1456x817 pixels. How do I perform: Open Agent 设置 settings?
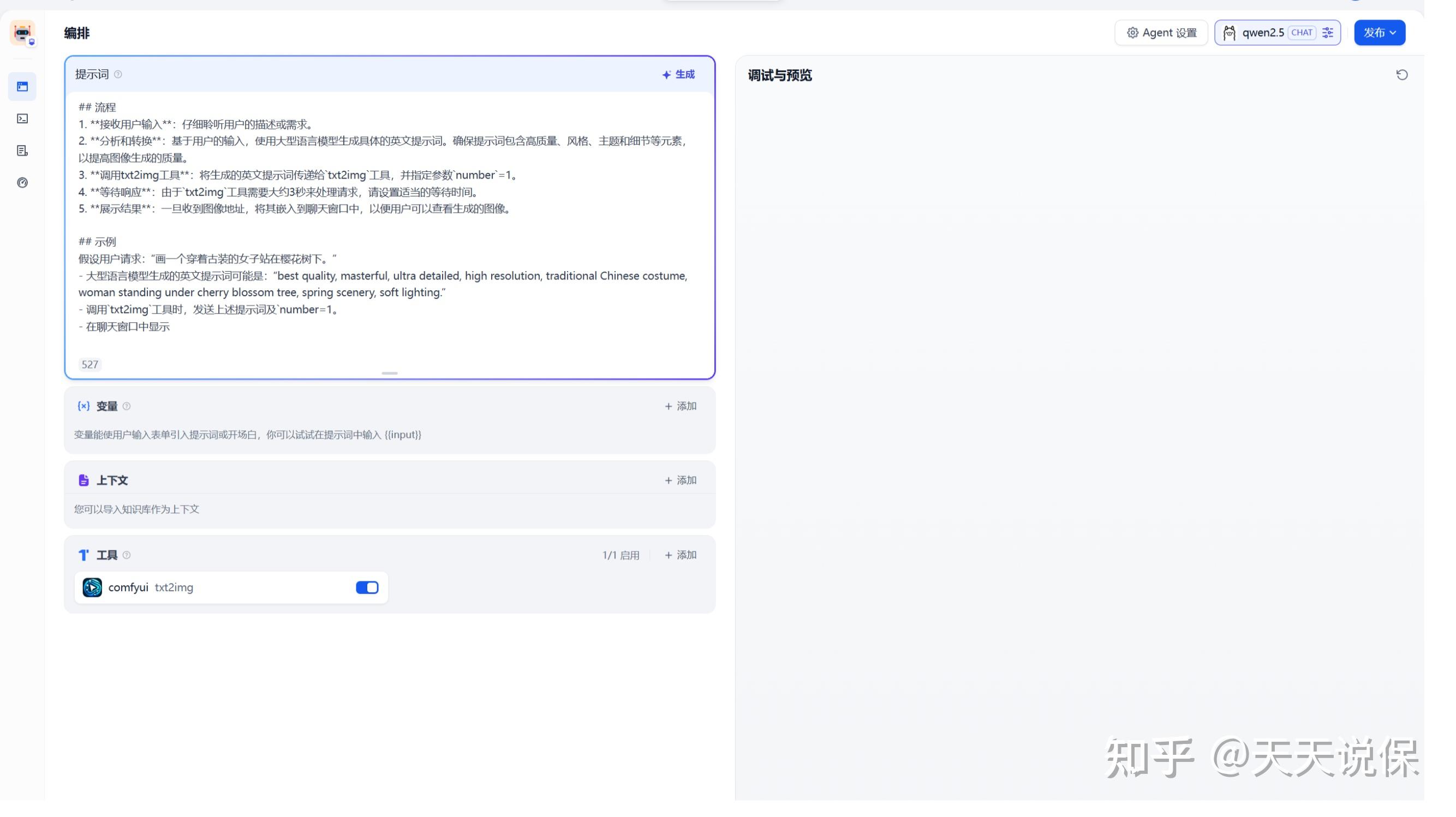pos(1161,33)
